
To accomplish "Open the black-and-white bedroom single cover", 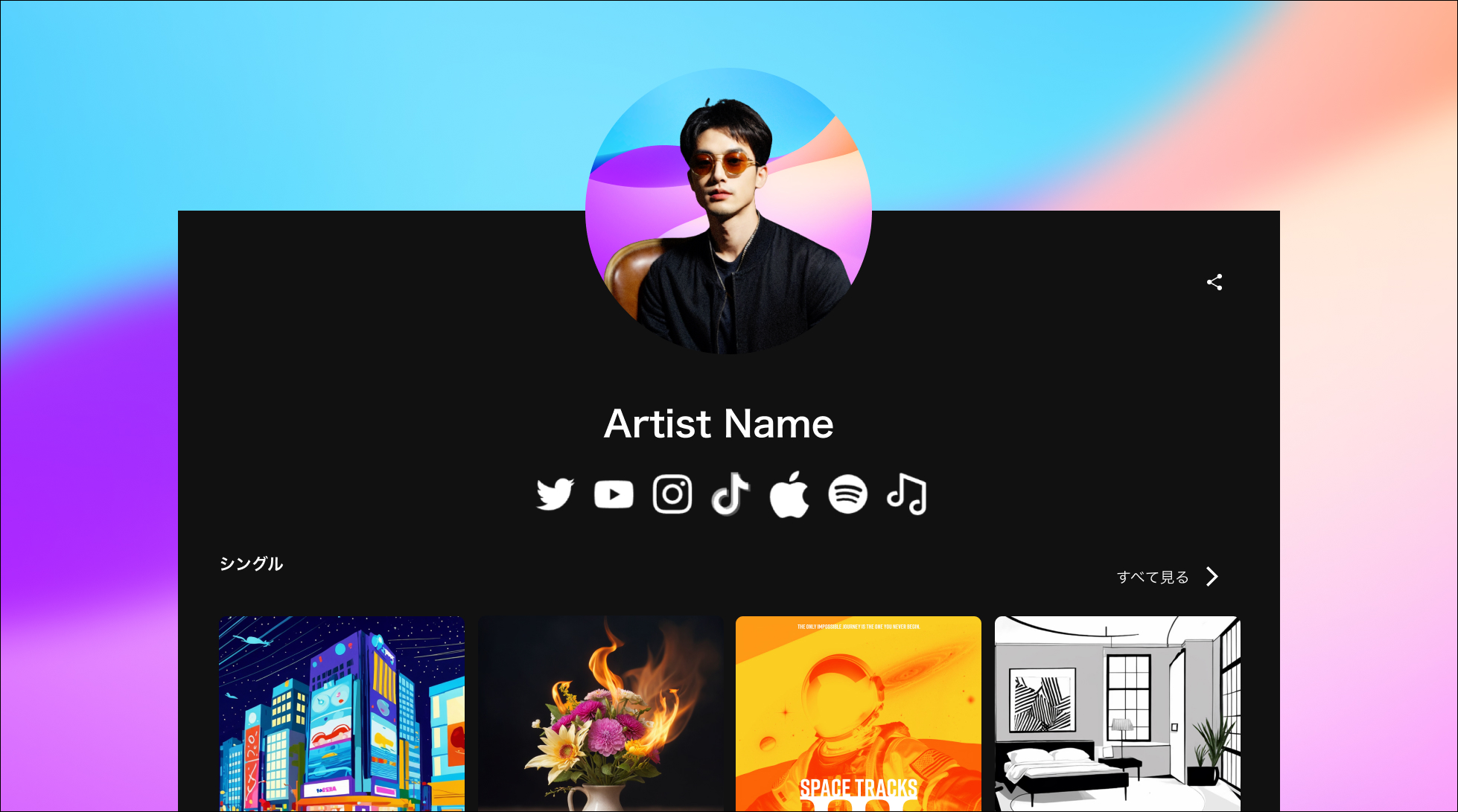I will pos(1118,714).
